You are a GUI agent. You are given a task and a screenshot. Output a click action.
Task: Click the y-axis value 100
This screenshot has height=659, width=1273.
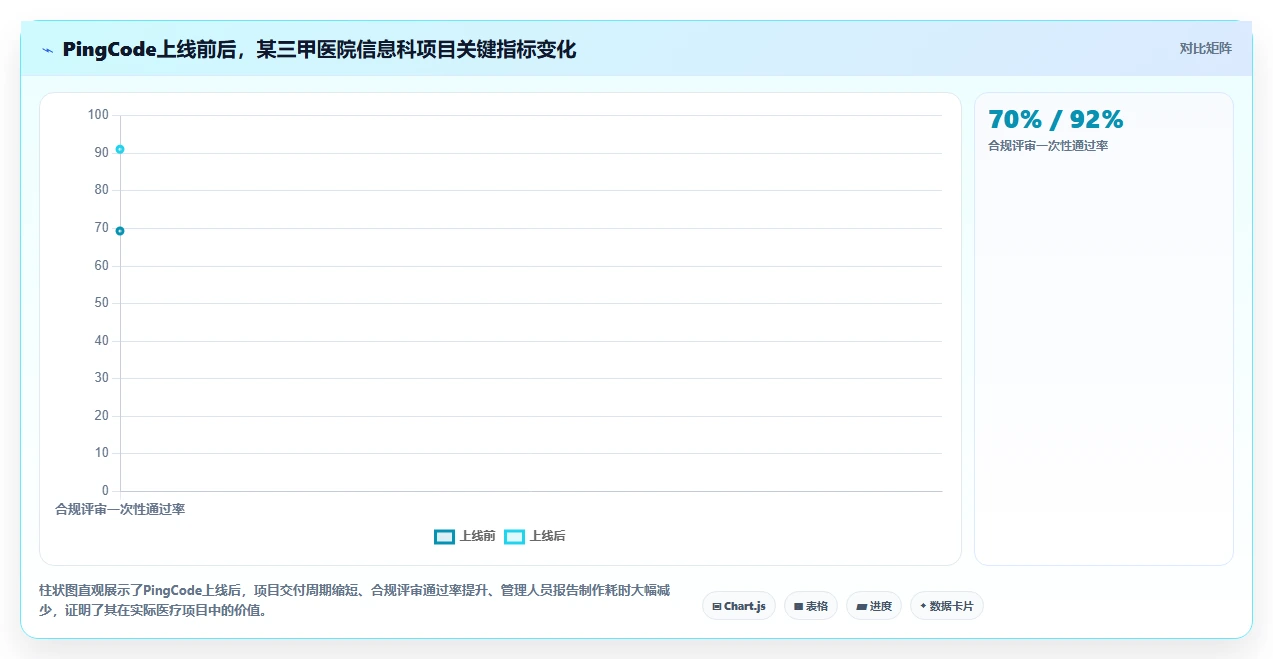(98, 115)
